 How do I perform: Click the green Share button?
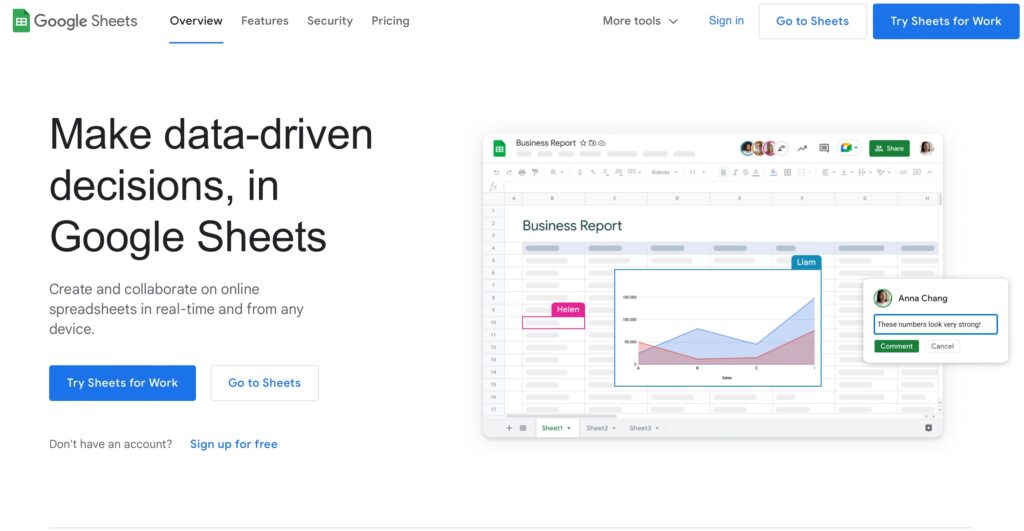pyautogui.click(x=889, y=148)
